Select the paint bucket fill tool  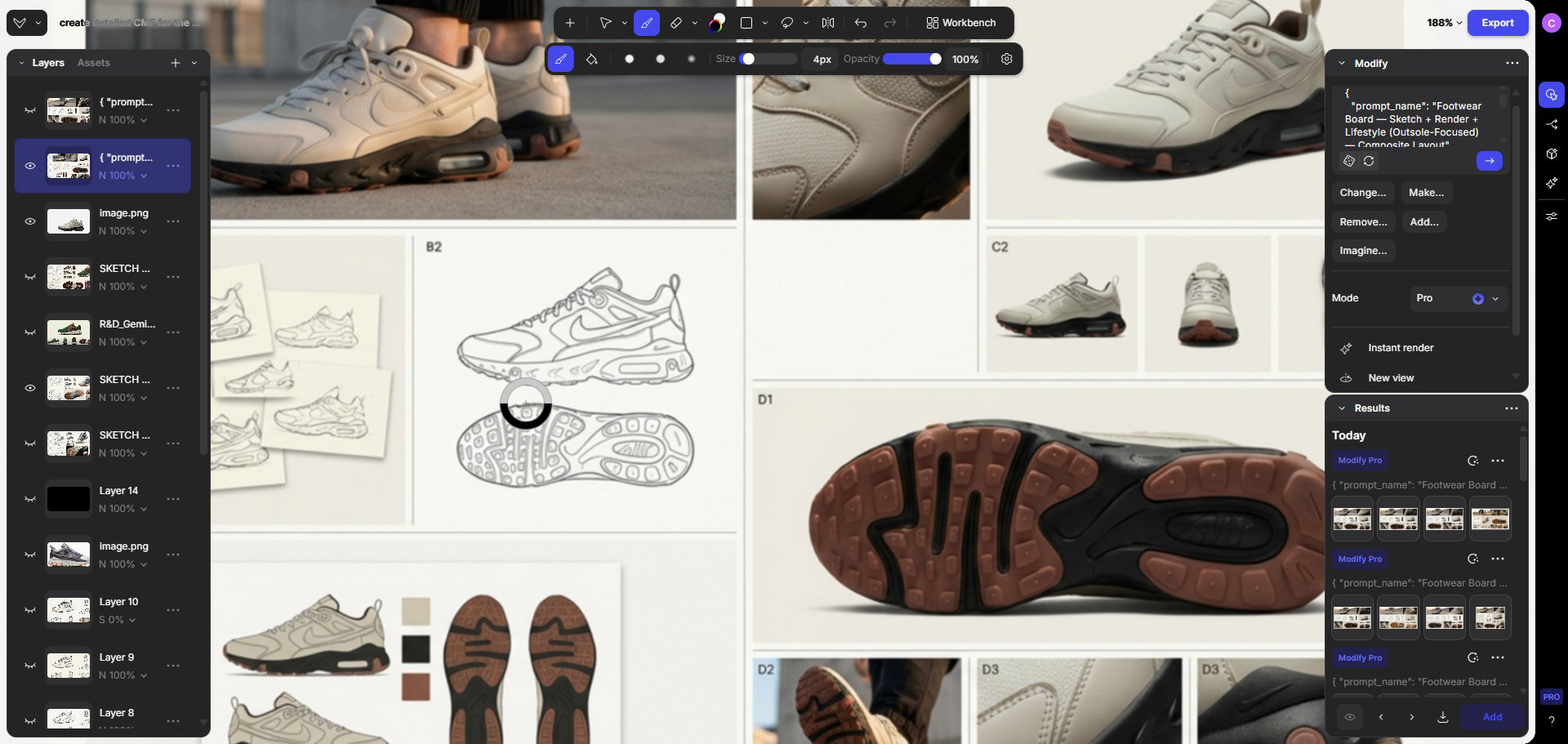pyautogui.click(x=592, y=59)
